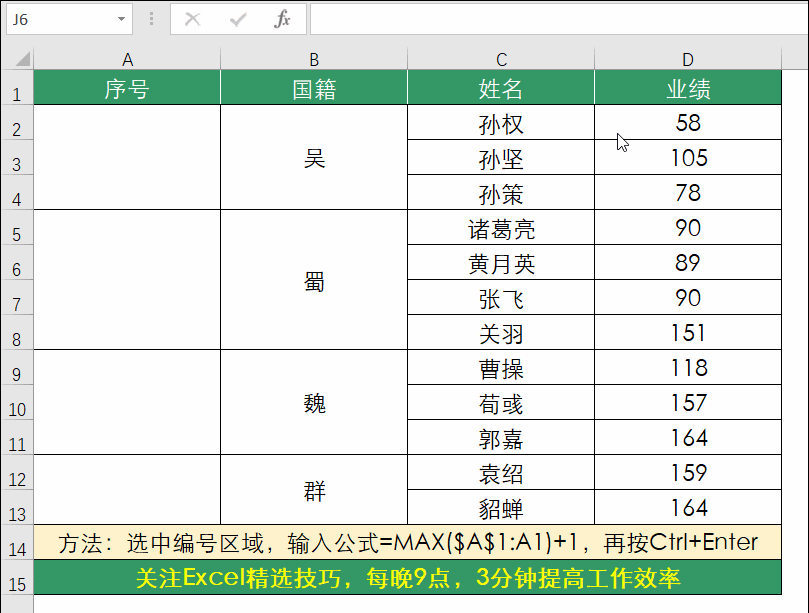Click the value 58 in 业绩 column
809x613 pixels.
tap(688, 122)
